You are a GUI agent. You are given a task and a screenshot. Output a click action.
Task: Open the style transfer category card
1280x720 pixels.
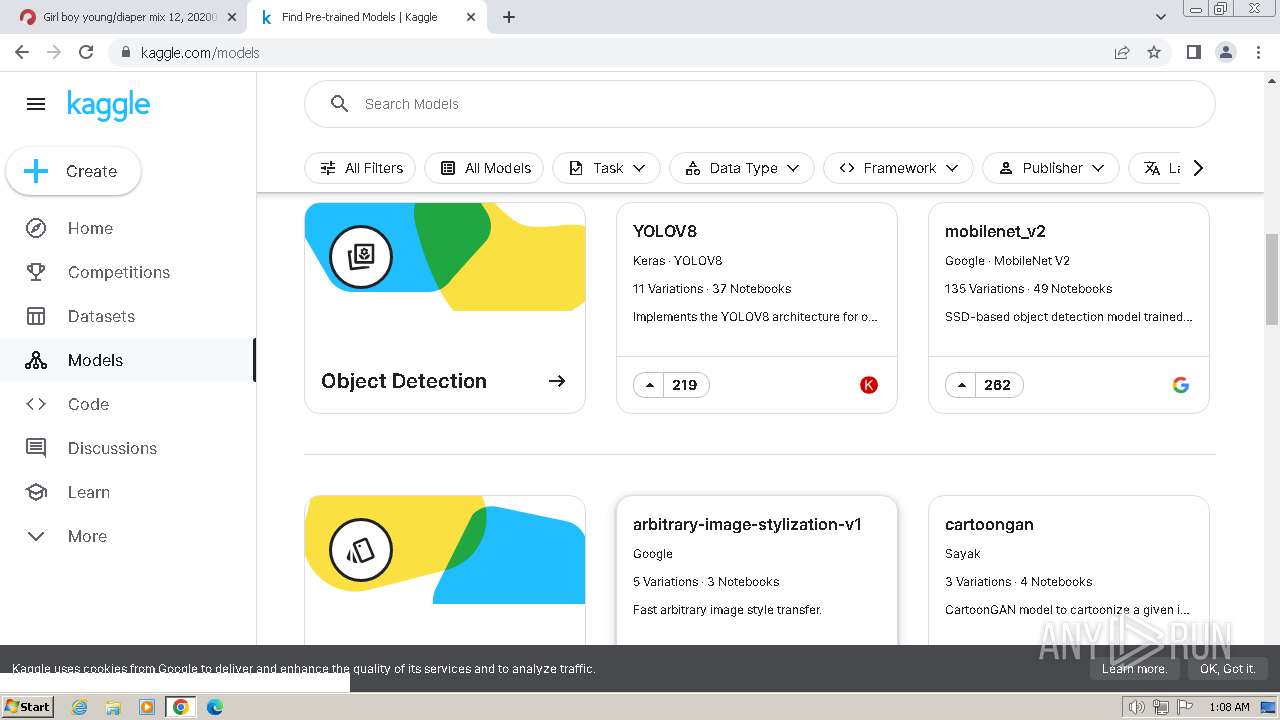click(x=445, y=570)
